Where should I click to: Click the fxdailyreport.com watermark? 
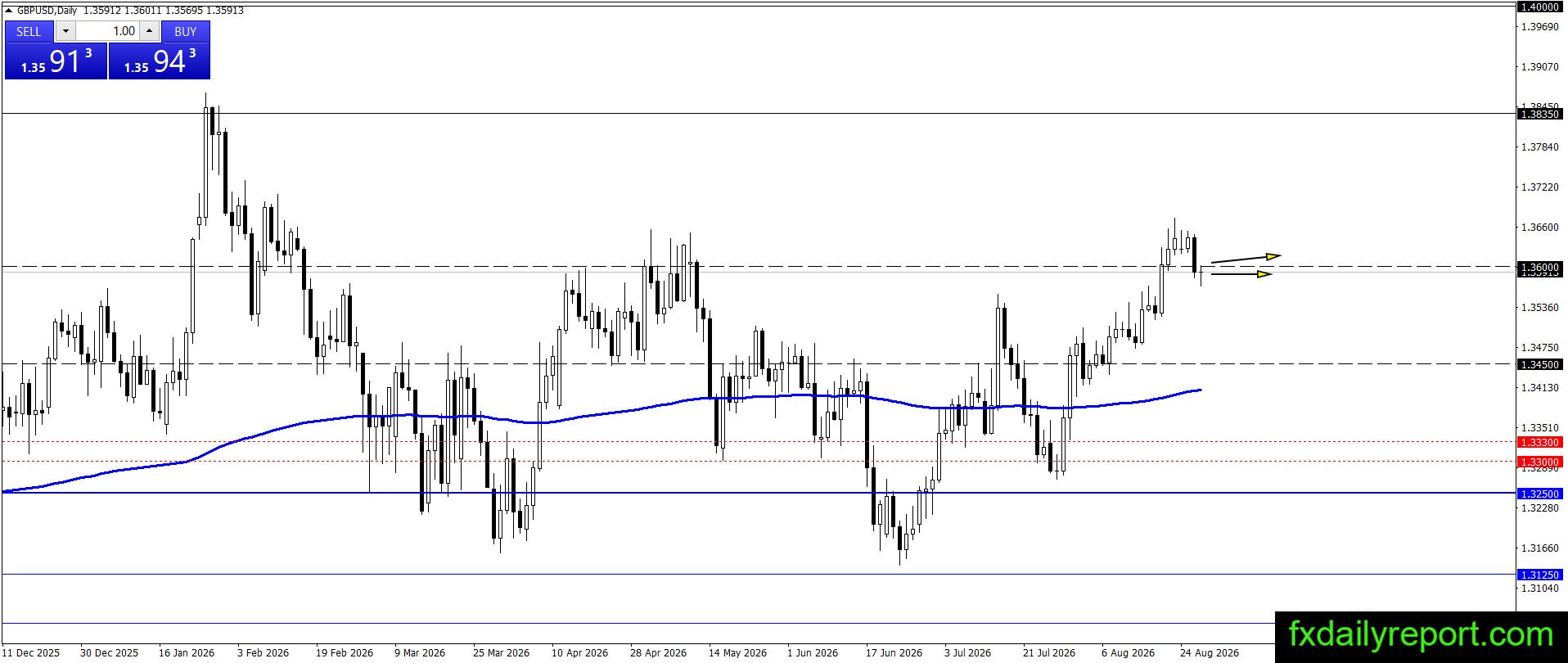point(1421,635)
